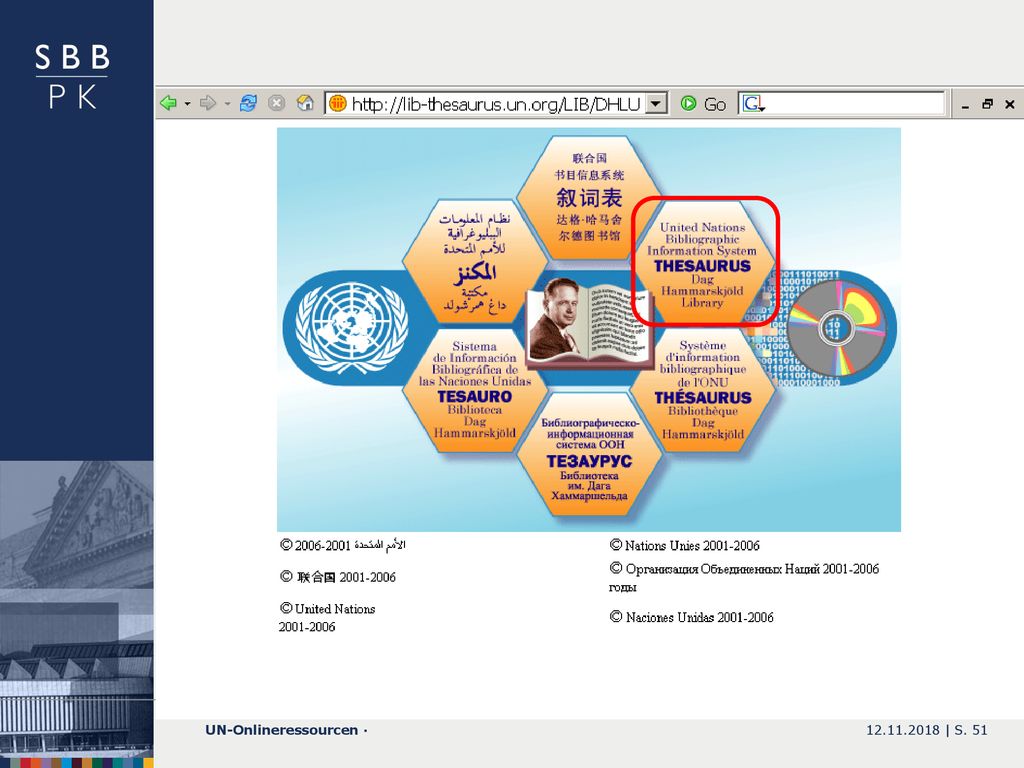Click the SBB PK logo
This screenshot has height=768, width=1024.
[72, 76]
